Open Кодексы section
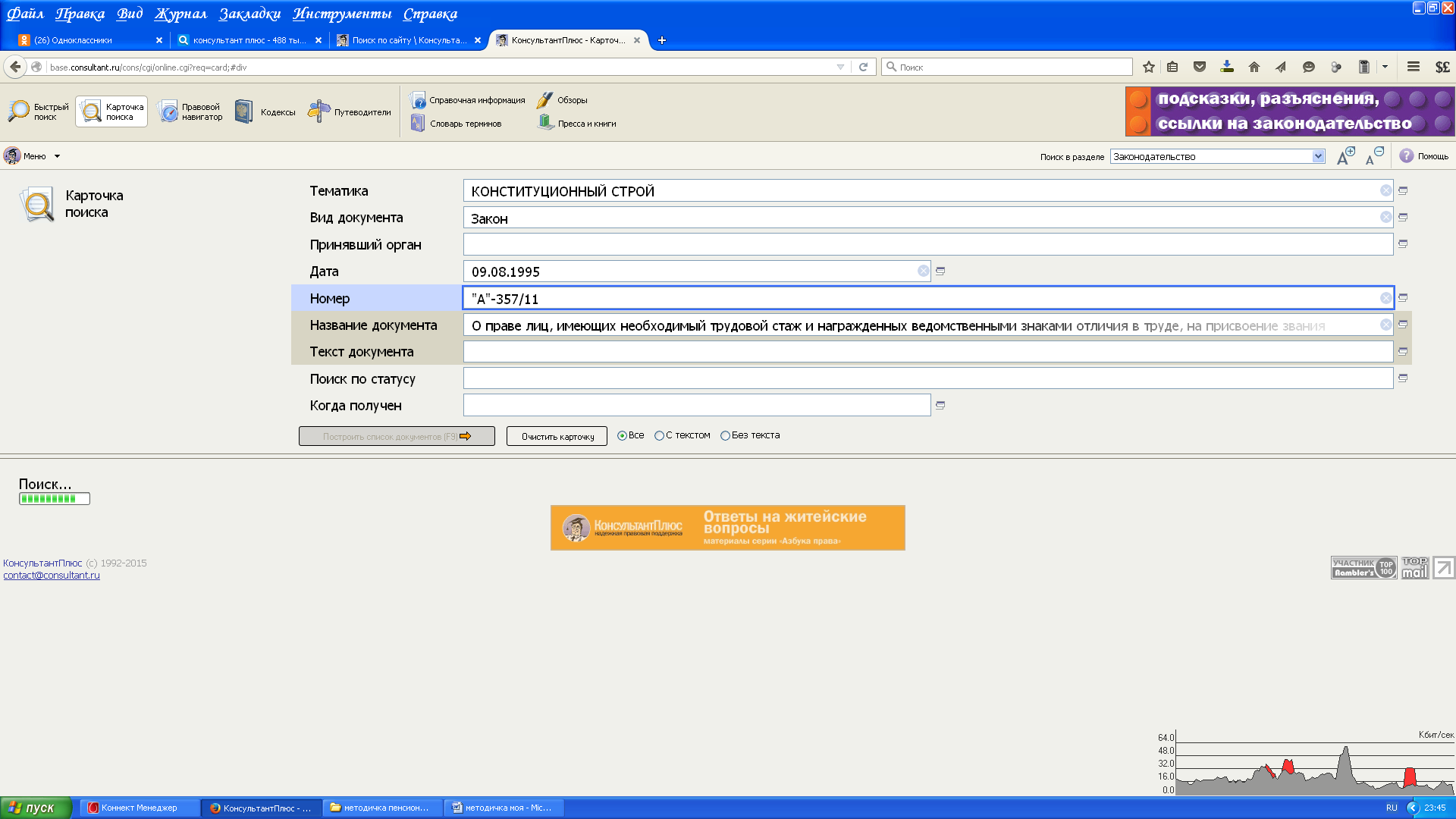Image resolution: width=1456 pixels, height=819 pixels. point(265,111)
